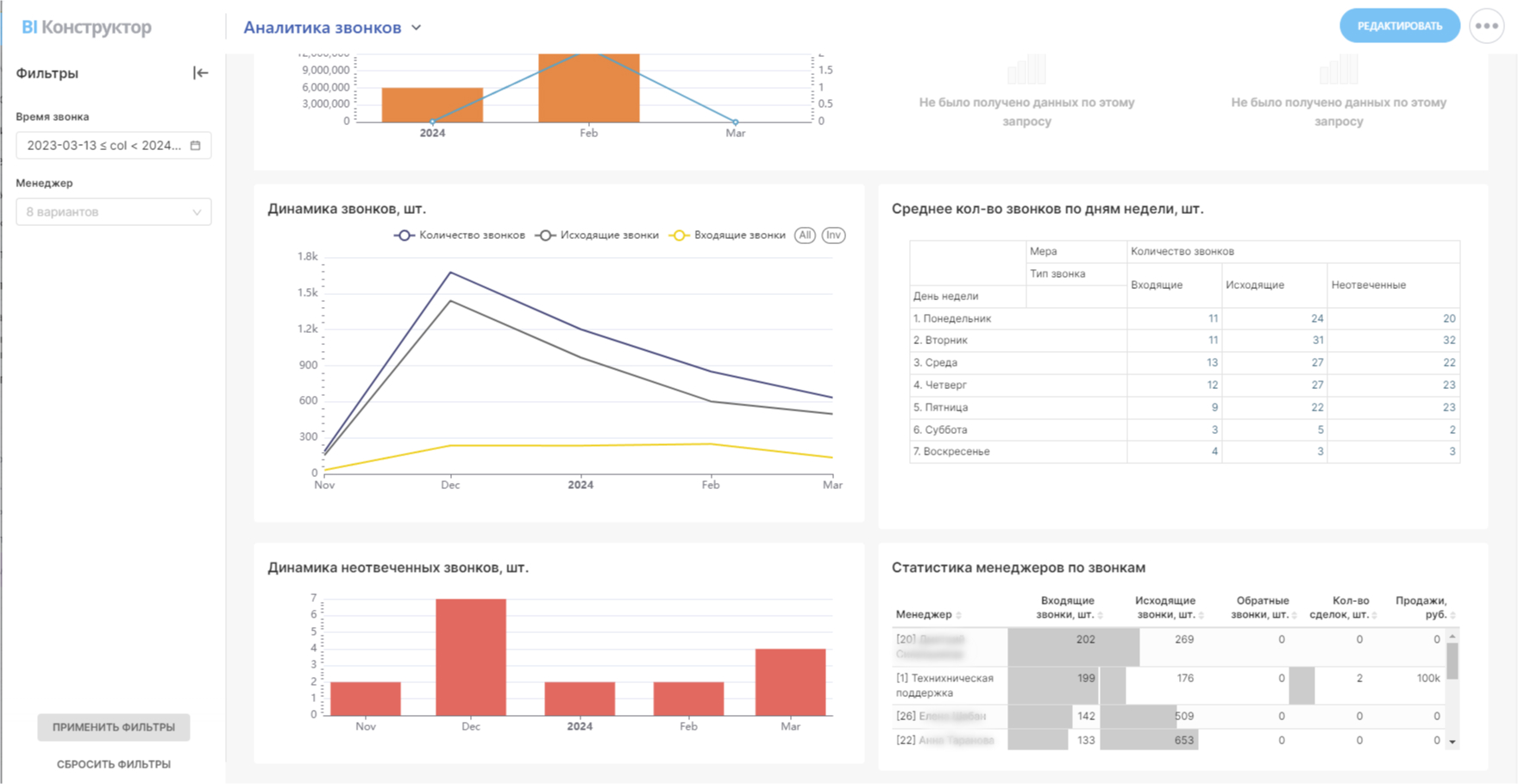Screen dimensions: 1518x784
Task: Click orange 2024 bar in top chart
Action: click(x=432, y=104)
